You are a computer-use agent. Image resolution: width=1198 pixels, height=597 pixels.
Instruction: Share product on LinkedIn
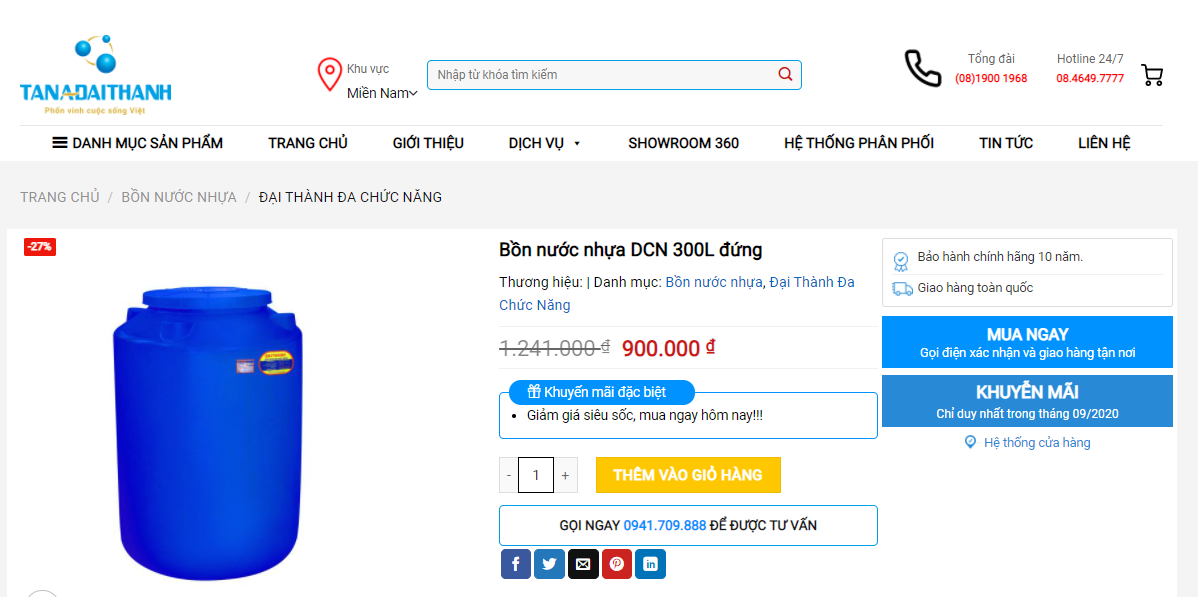[x=650, y=564]
